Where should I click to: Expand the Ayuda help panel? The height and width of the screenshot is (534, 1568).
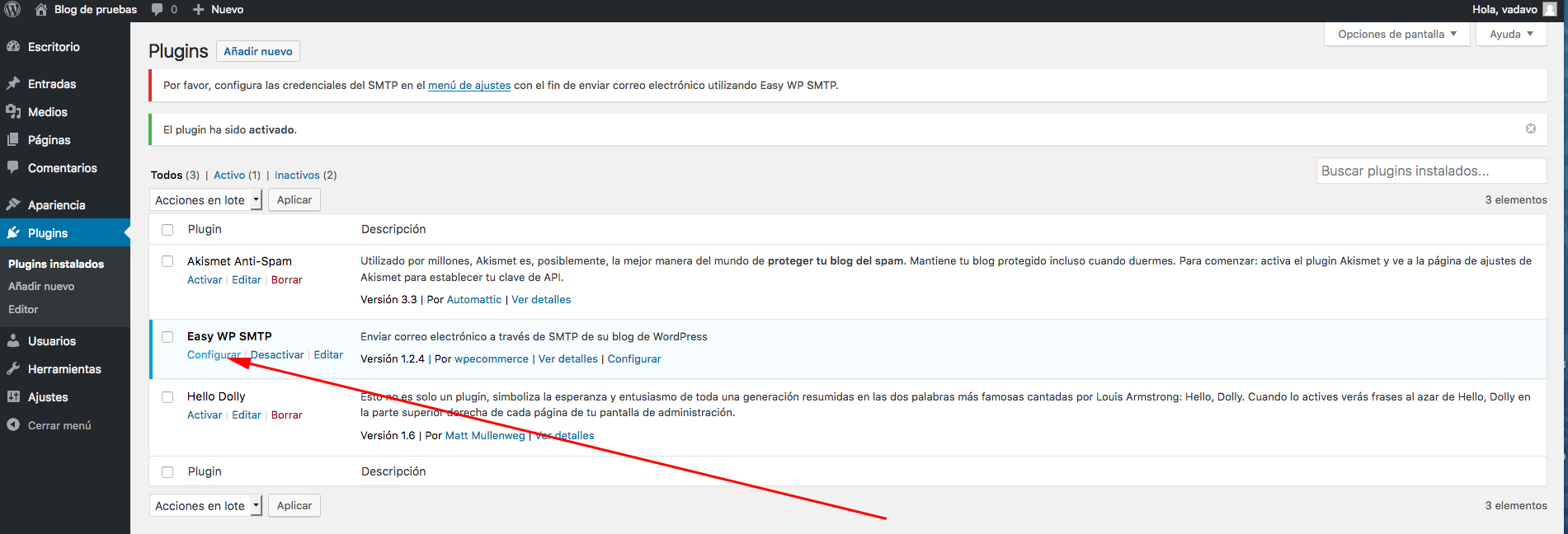[x=1511, y=34]
